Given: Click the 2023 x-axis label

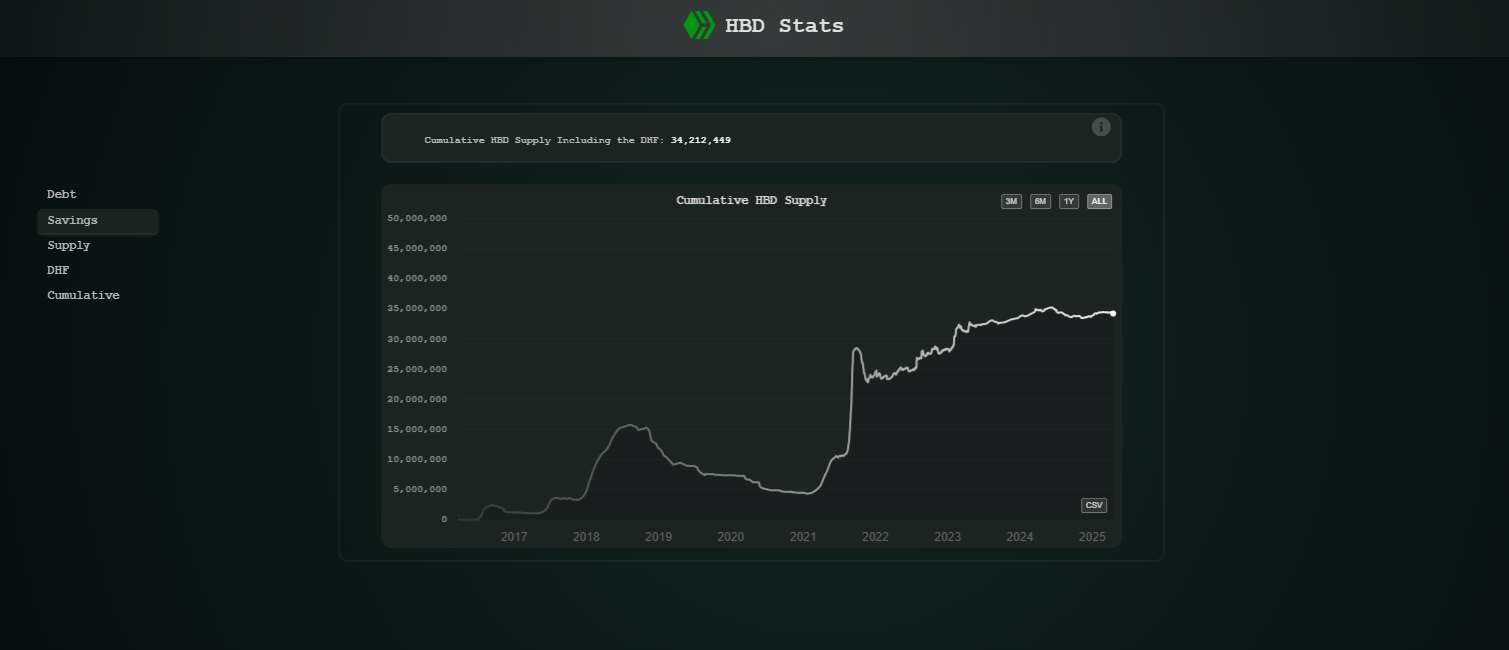Looking at the screenshot, I should [947, 537].
